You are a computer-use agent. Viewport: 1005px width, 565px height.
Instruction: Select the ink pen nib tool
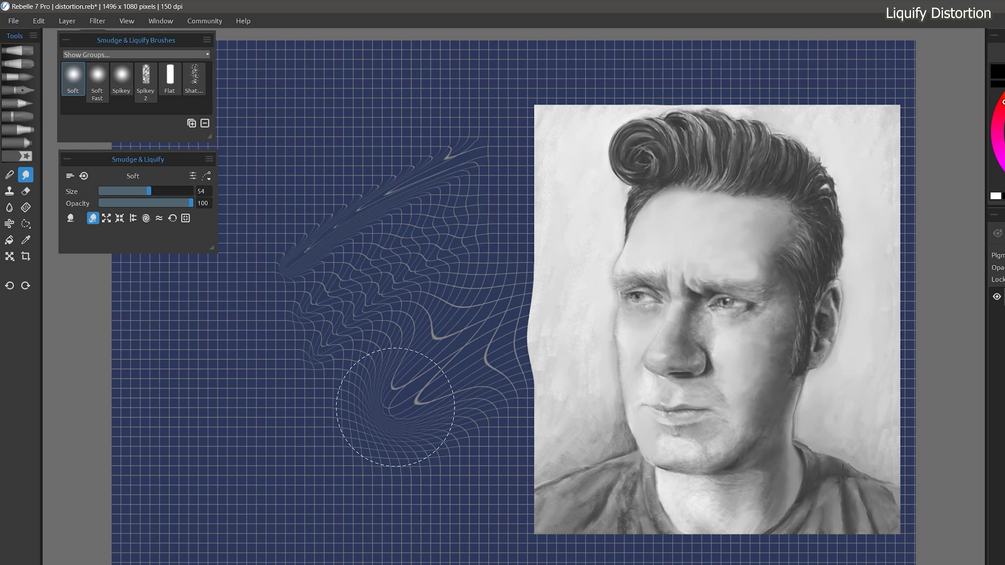pos(18,90)
